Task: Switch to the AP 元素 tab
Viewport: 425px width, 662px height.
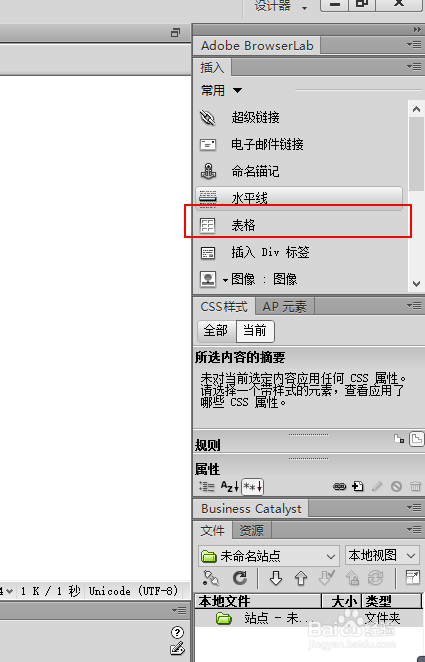Action: pos(284,307)
